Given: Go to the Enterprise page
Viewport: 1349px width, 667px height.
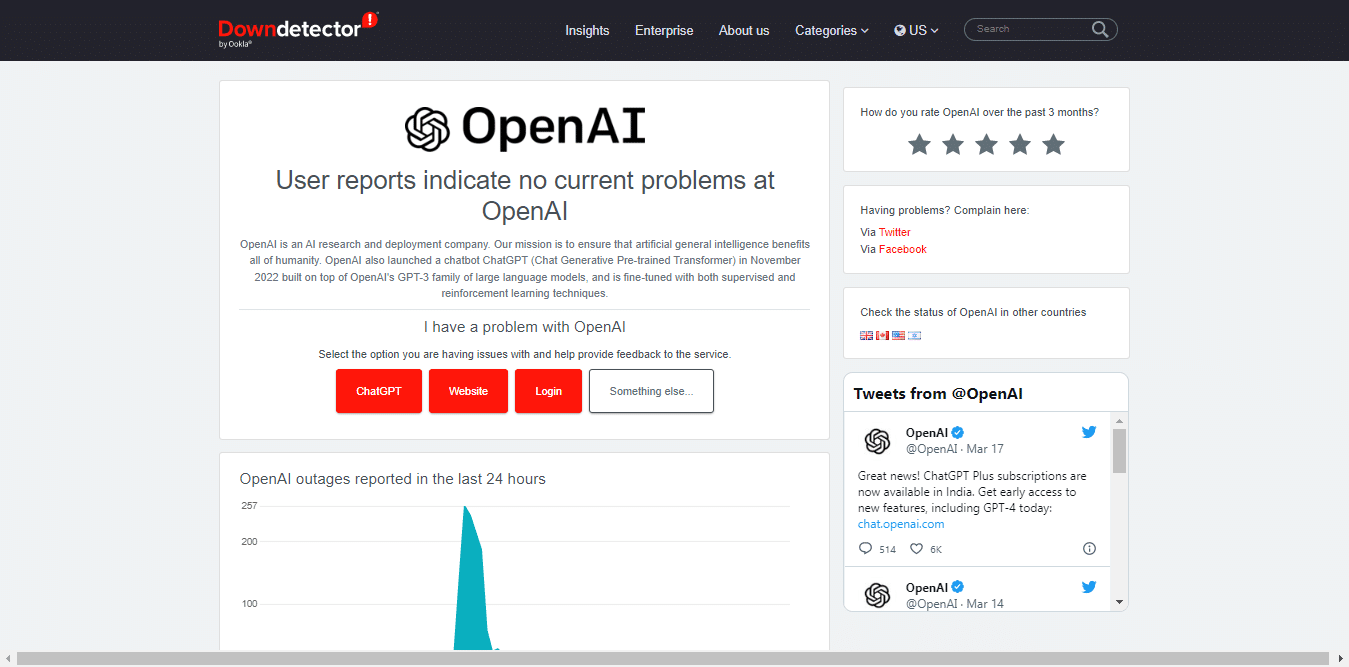Looking at the screenshot, I should [x=664, y=31].
